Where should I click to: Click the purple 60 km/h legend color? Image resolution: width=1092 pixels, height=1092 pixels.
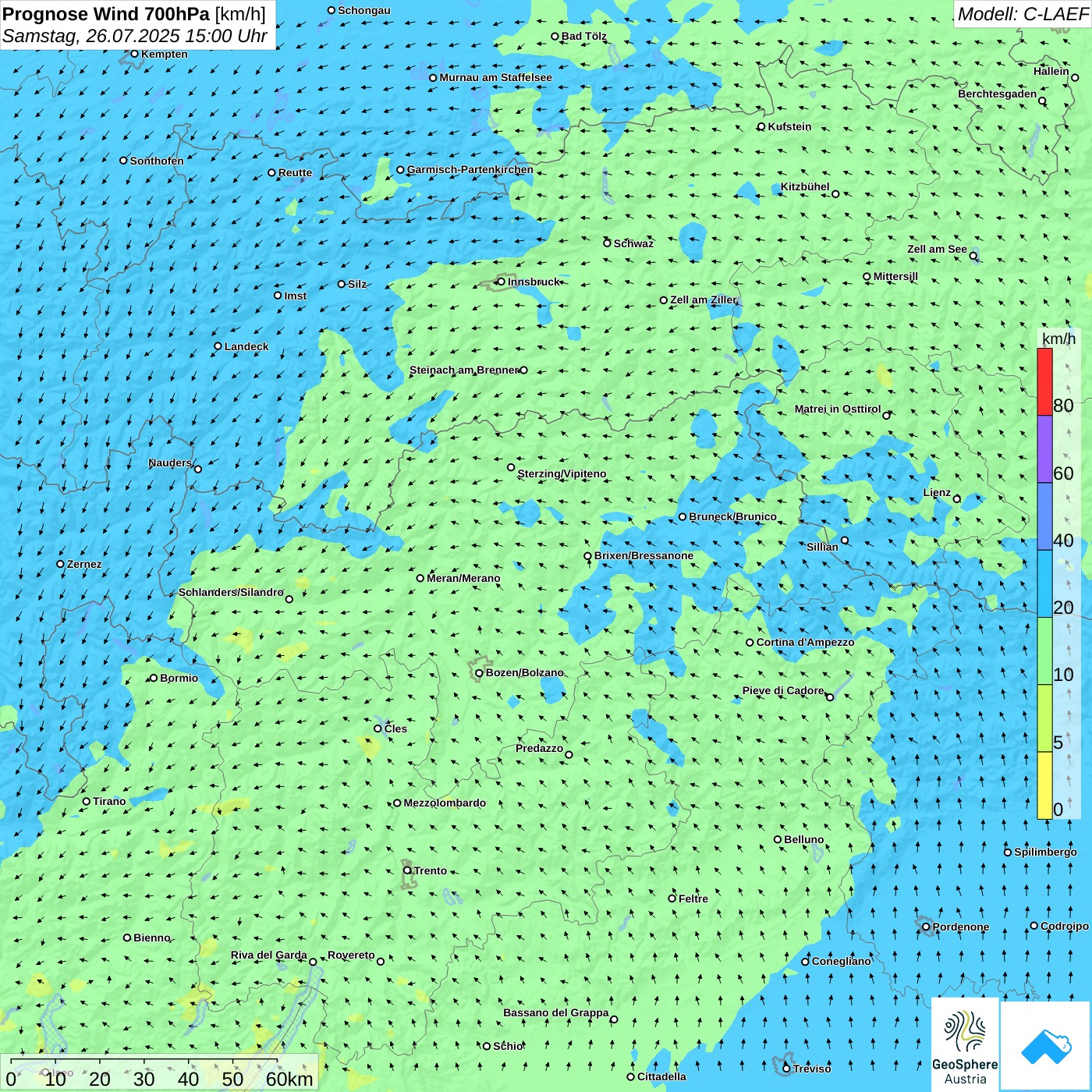1044,449
